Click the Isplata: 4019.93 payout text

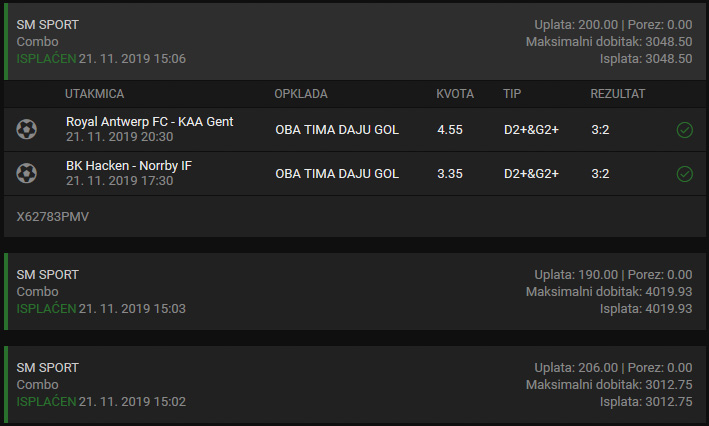click(x=646, y=308)
